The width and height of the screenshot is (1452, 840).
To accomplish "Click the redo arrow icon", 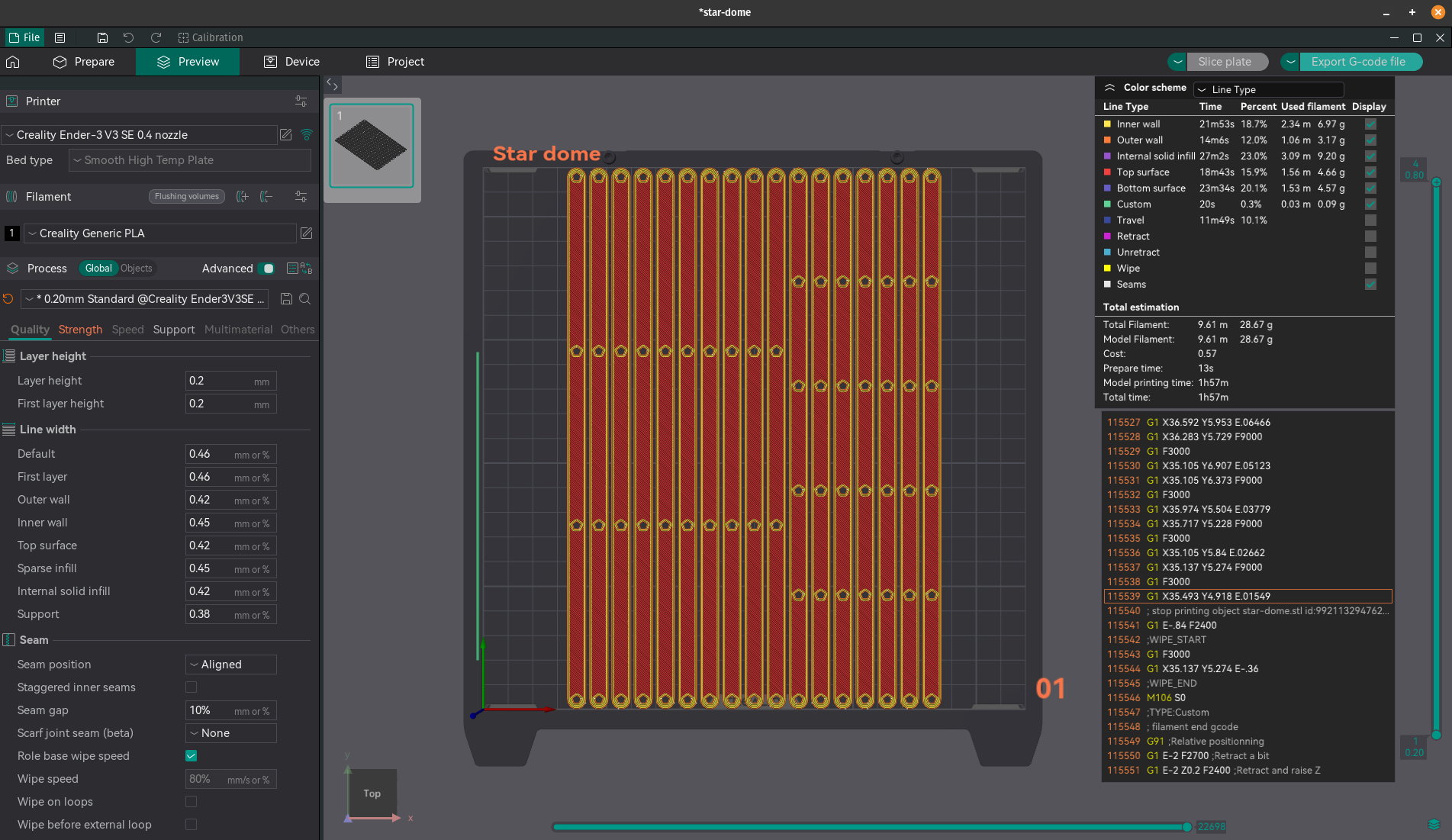I will click(156, 37).
